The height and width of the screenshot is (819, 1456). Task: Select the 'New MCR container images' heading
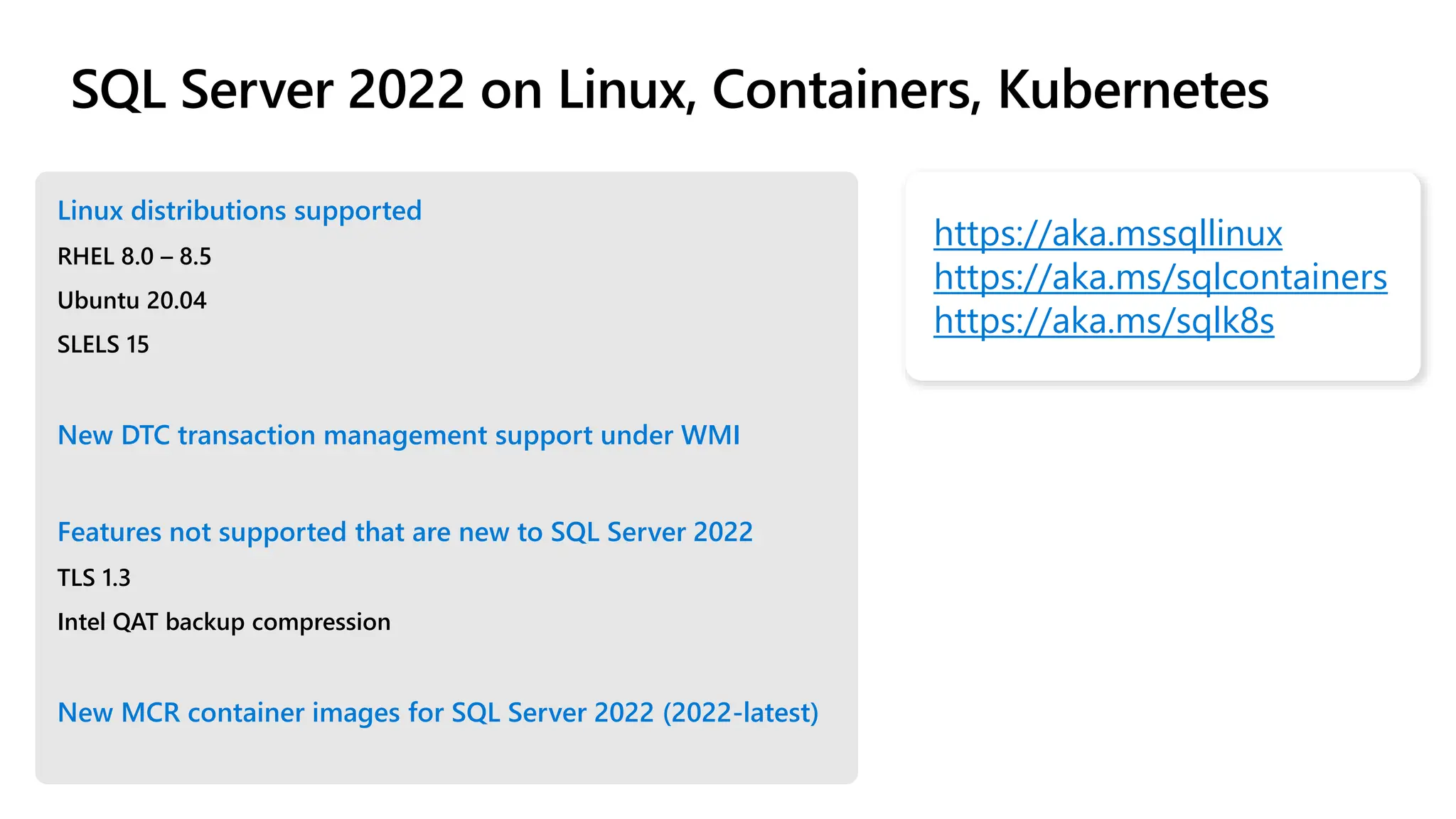coord(438,712)
